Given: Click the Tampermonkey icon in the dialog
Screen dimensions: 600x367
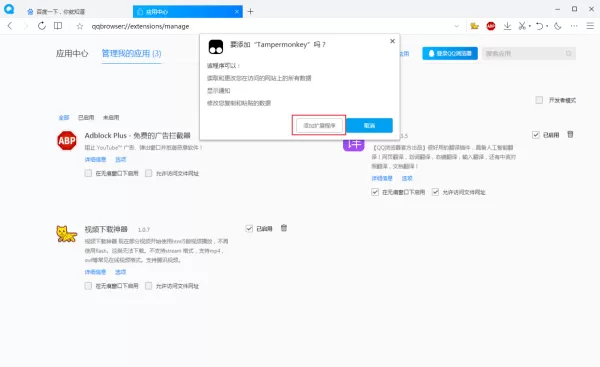Looking at the screenshot, I should click(x=216, y=47).
